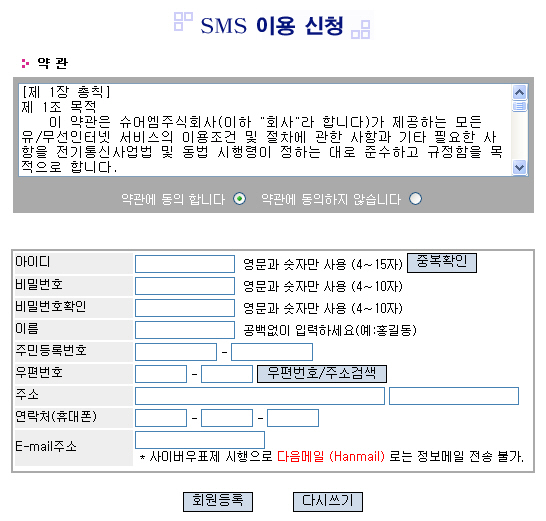Select '약관에 동의하지 않습니다' radio button
This screenshot has width=546, height=521.
[x=415, y=199]
